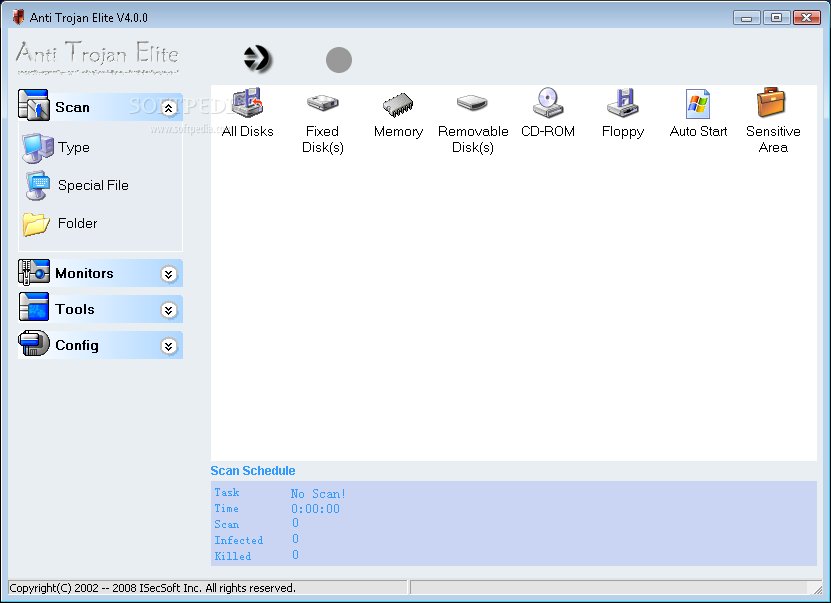Viewport: 831px width, 603px height.
Task: Click the Type computer icon
Action: point(38,148)
